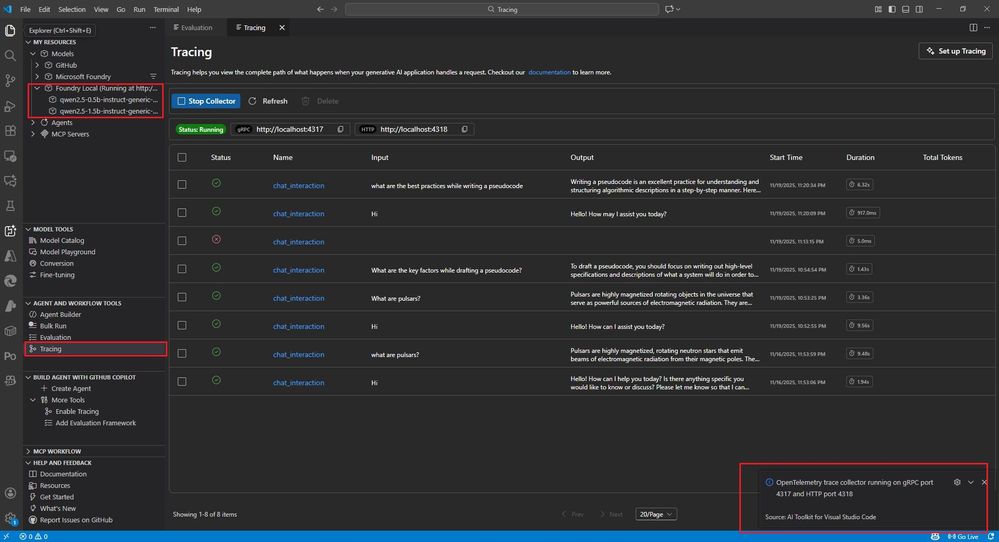
Task: Select checkbox for the failed trace row
Action: pyautogui.click(x=182, y=241)
